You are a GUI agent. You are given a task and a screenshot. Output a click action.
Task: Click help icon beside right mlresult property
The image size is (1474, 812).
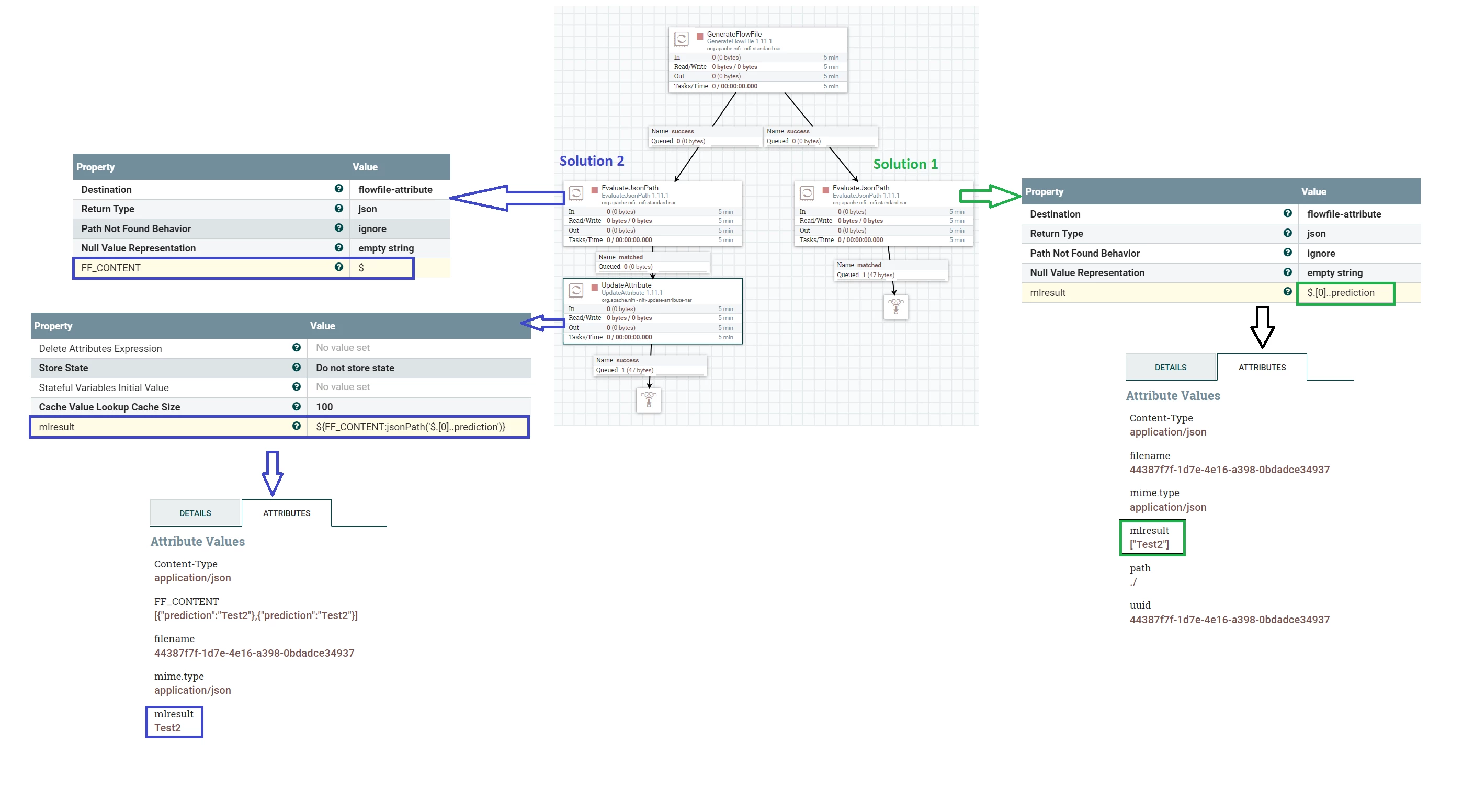pyautogui.click(x=1287, y=292)
